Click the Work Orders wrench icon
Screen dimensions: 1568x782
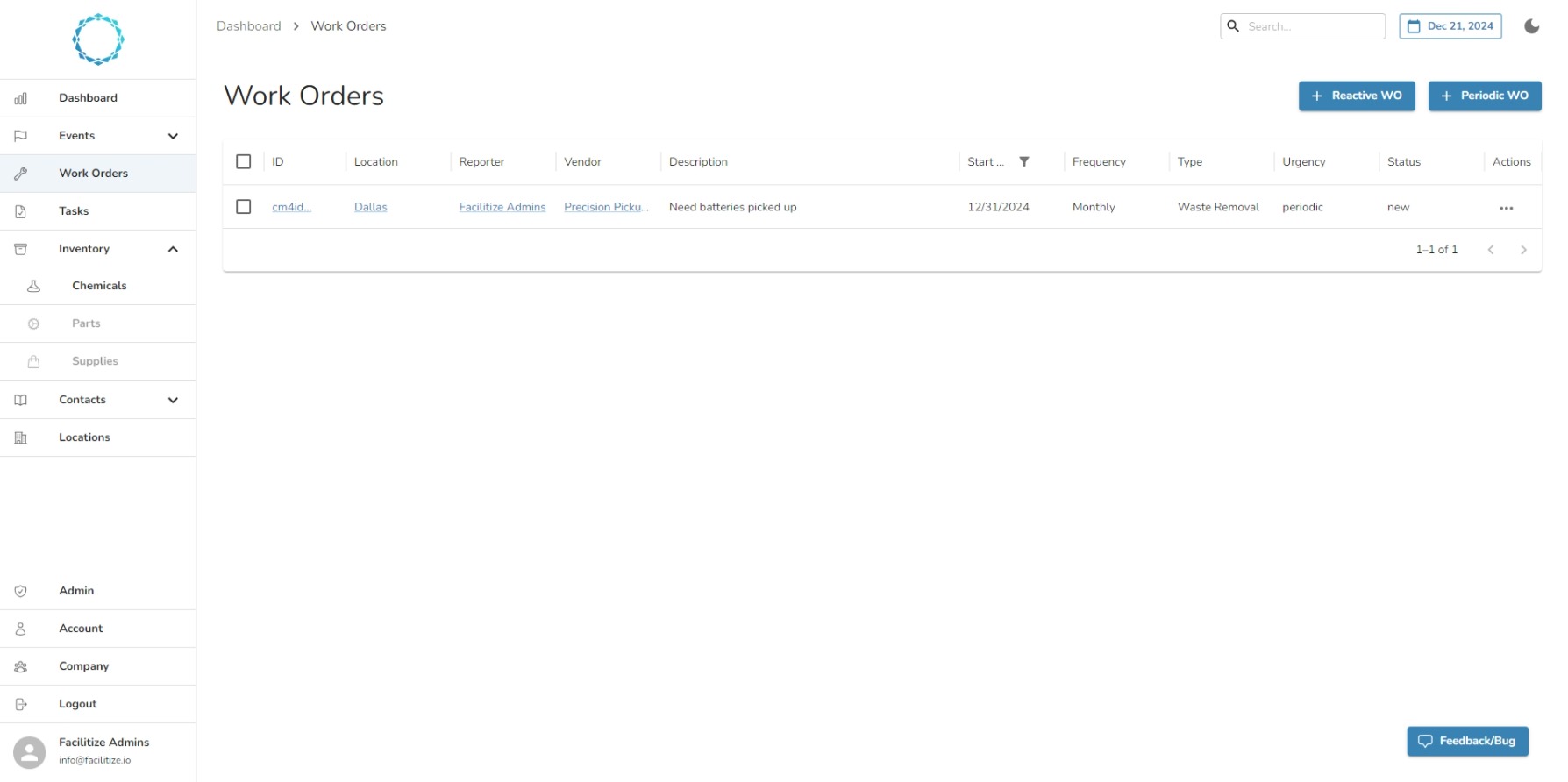tap(21, 174)
